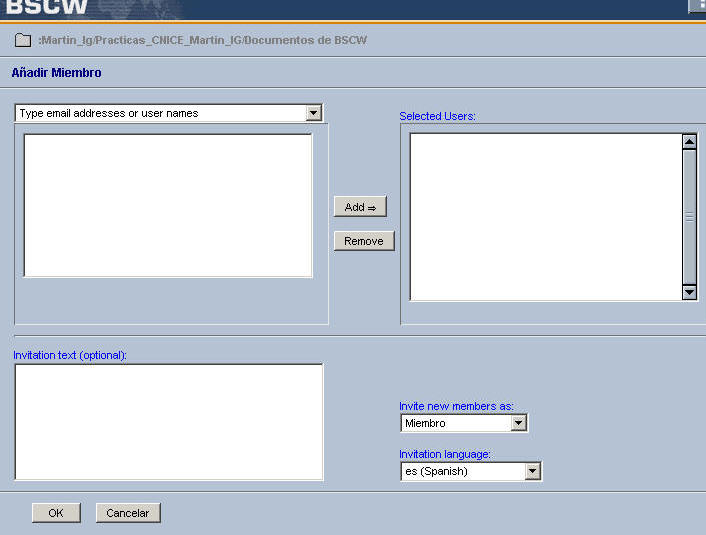Image resolution: width=706 pixels, height=535 pixels.
Task: Click inside the Invitation text box
Action: [x=169, y=421]
